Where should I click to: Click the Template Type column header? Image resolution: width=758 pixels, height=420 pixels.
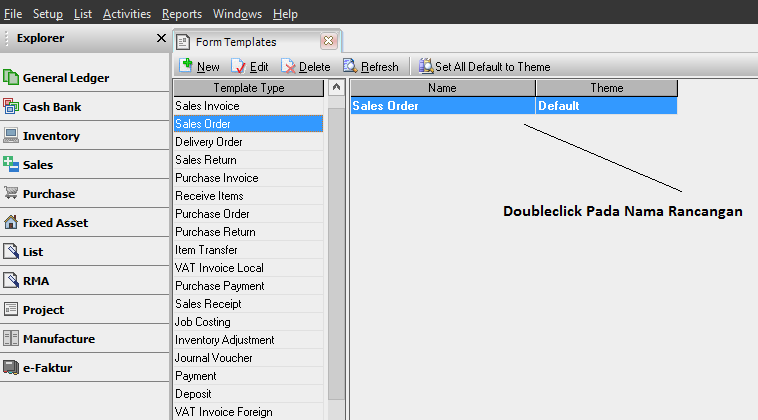pyautogui.click(x=248, y=88)
